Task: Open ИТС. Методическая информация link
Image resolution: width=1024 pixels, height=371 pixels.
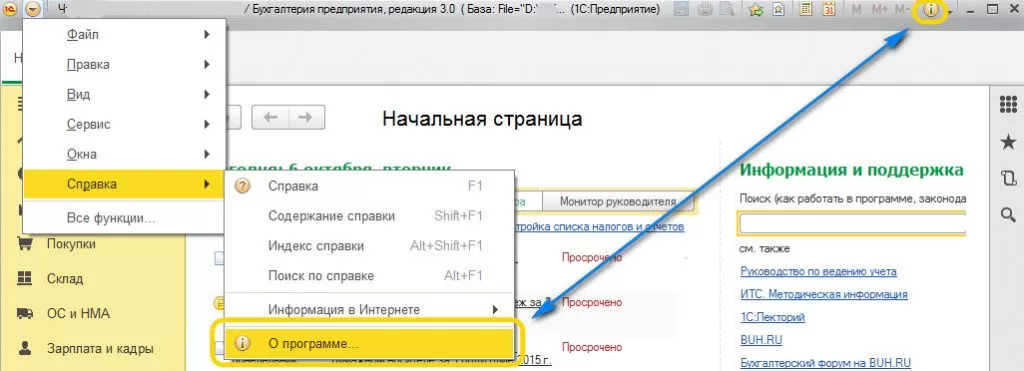Action: pyautogui.click(x=824, y=294)
